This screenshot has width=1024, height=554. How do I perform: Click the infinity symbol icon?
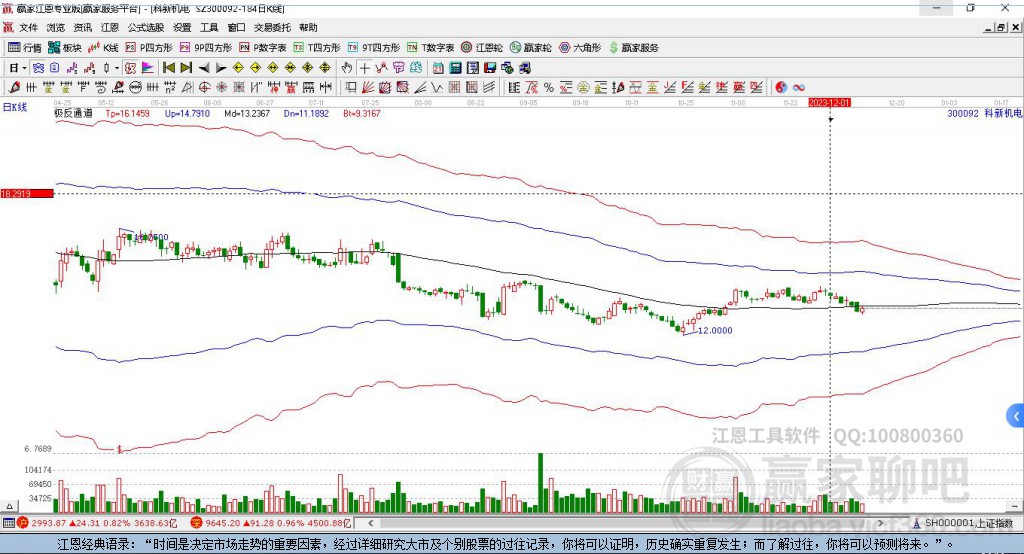coord(799,88)
